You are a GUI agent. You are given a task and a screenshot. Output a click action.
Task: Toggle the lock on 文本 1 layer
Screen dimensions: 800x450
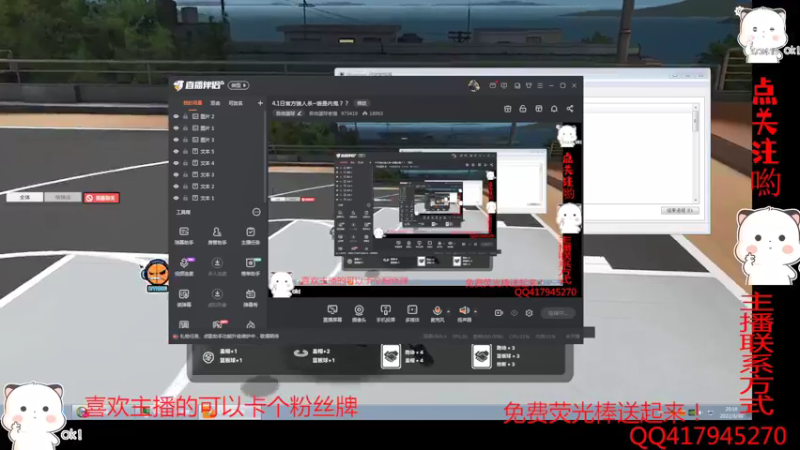pos(186,198)
